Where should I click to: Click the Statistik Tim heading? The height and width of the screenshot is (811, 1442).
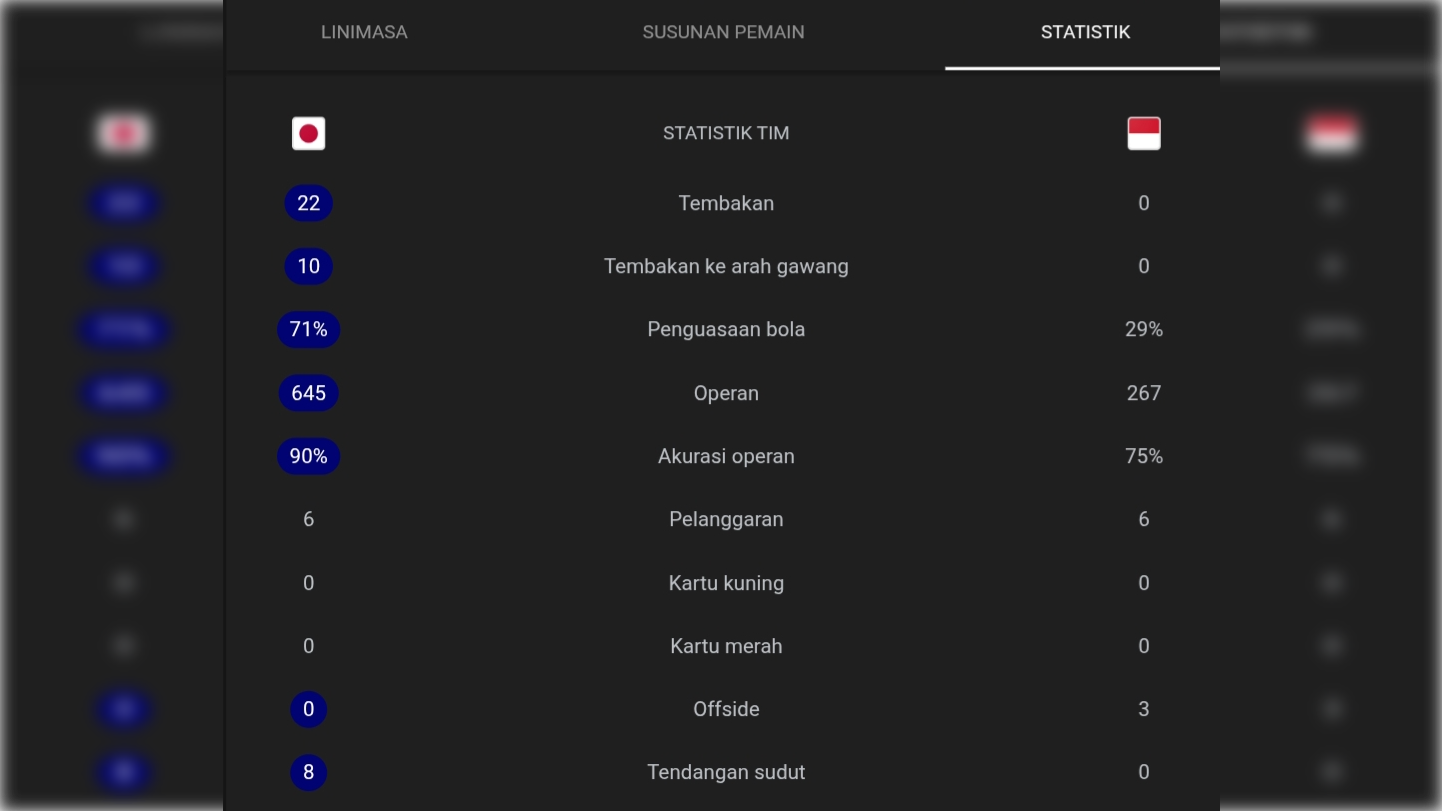point(726,133)
